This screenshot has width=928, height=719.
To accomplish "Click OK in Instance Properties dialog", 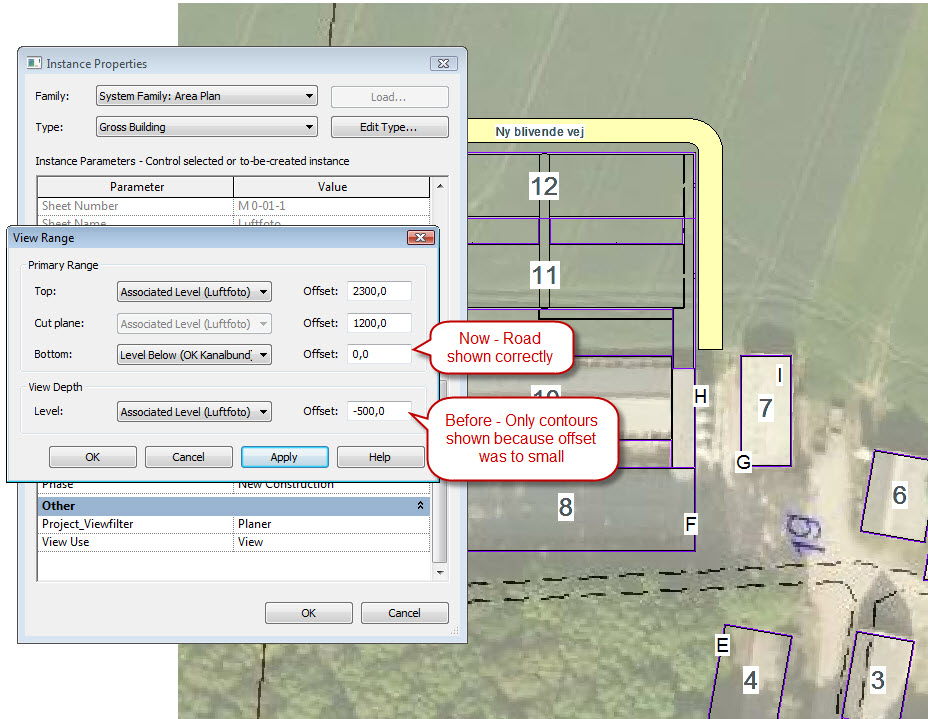I will point(308,613).
